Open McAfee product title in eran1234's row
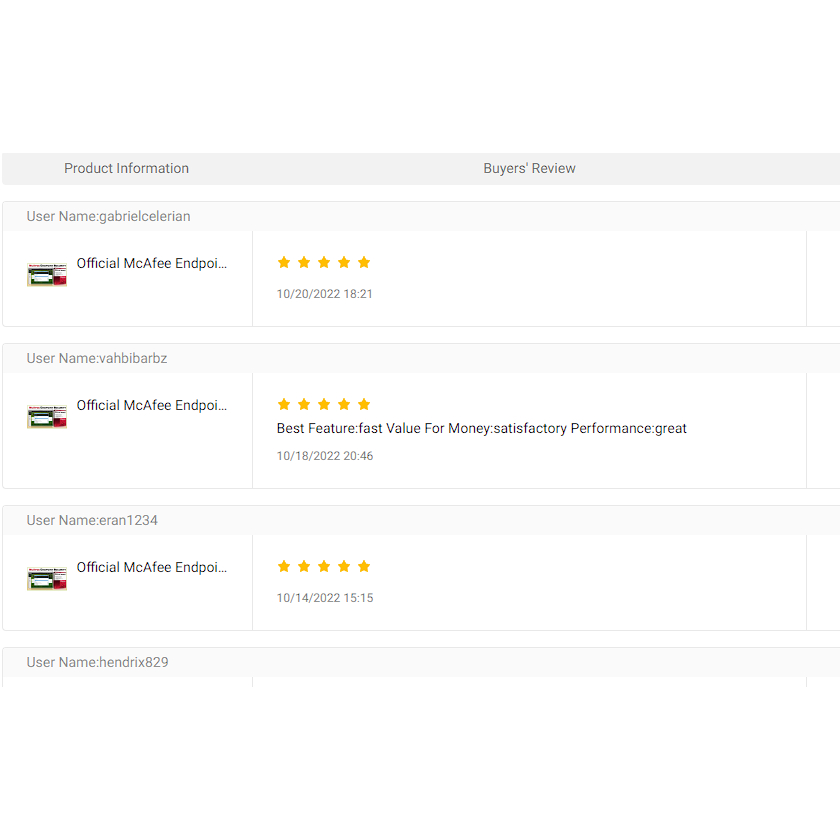Screen dimensions: 840x840 (152, 567)
